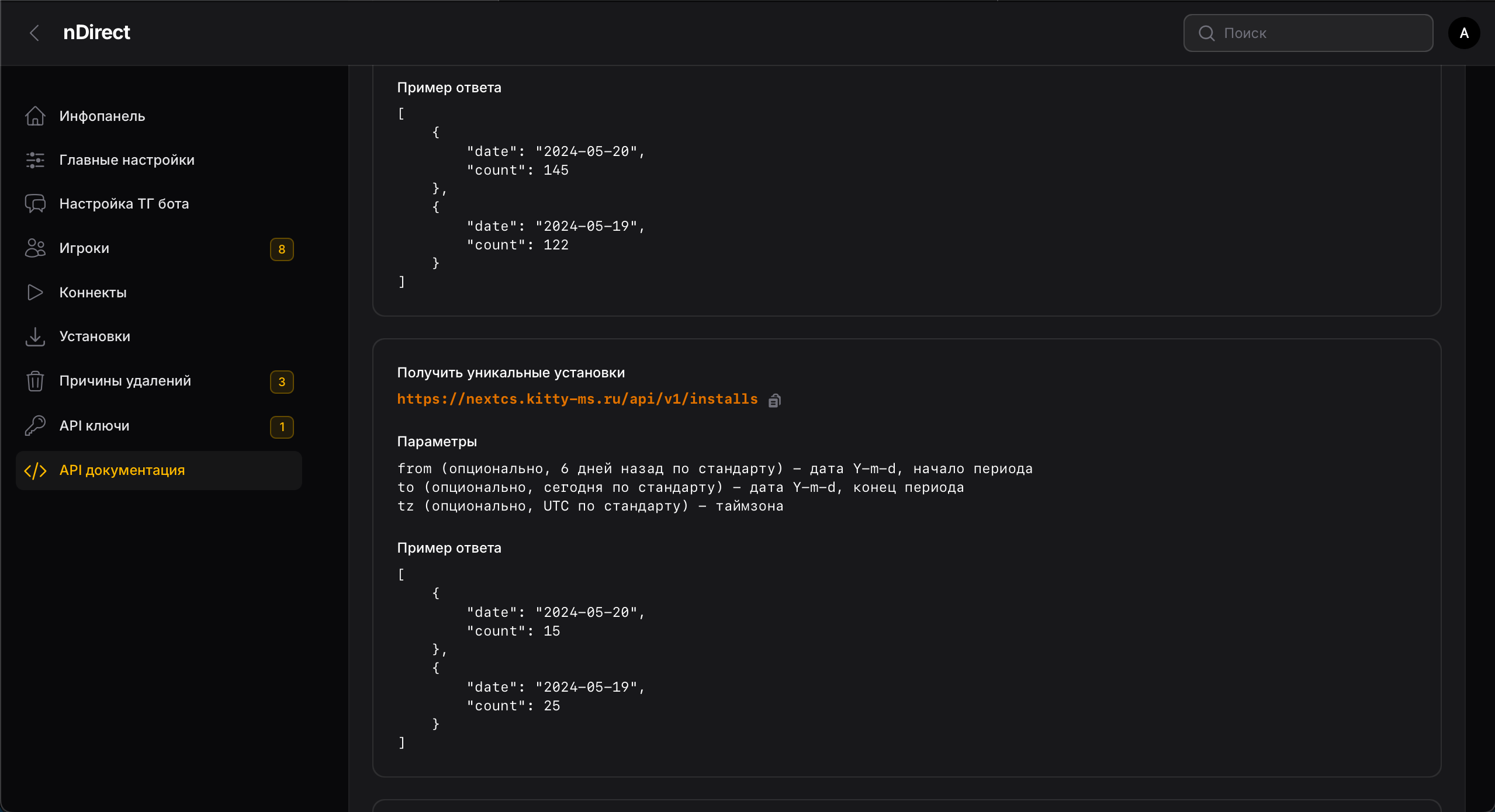The height and width of the screenshot is (812, 1495).
Task: Click the badge 3 on Причины удалений
Action: point(282,382)
